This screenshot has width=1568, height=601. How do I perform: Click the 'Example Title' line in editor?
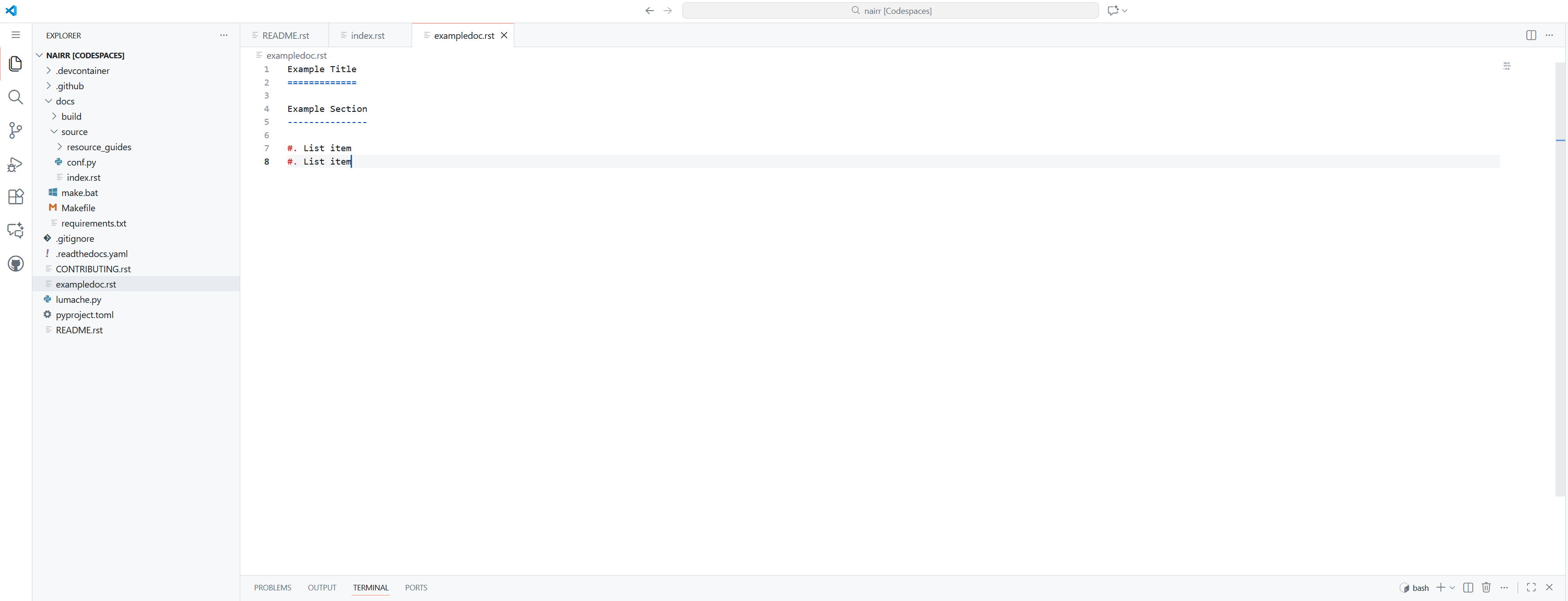tap(322, 69)
